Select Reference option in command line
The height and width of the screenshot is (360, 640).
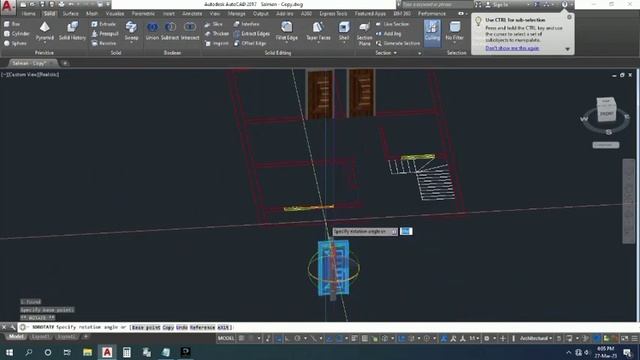pyautogui.click(x=202, y=327)
